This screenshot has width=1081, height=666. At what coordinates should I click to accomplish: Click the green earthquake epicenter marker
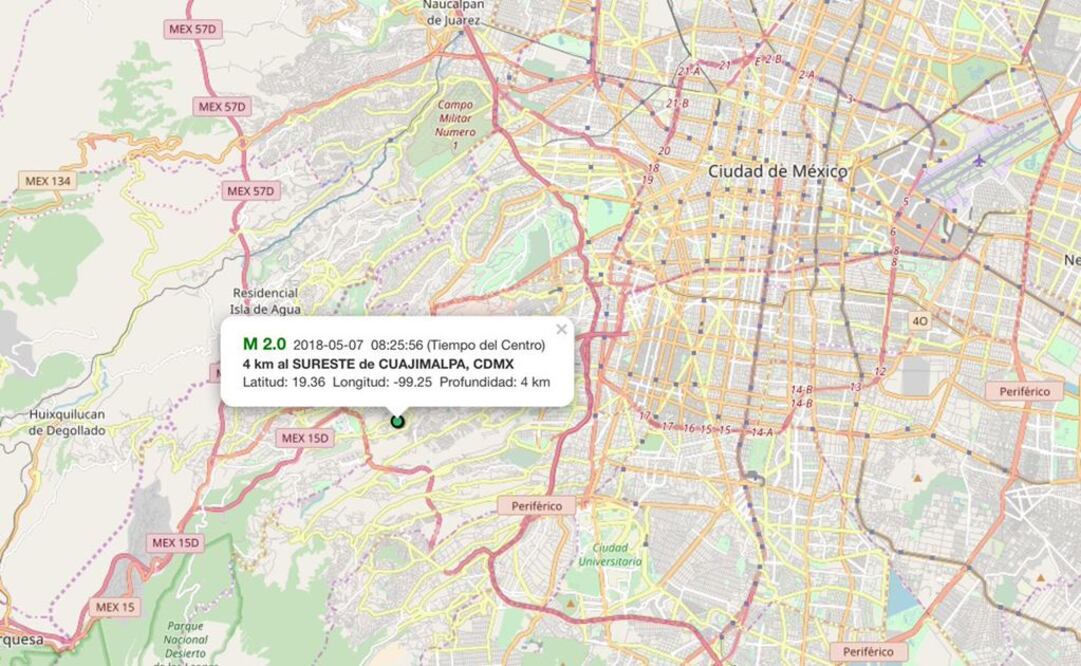coord(397,421)
